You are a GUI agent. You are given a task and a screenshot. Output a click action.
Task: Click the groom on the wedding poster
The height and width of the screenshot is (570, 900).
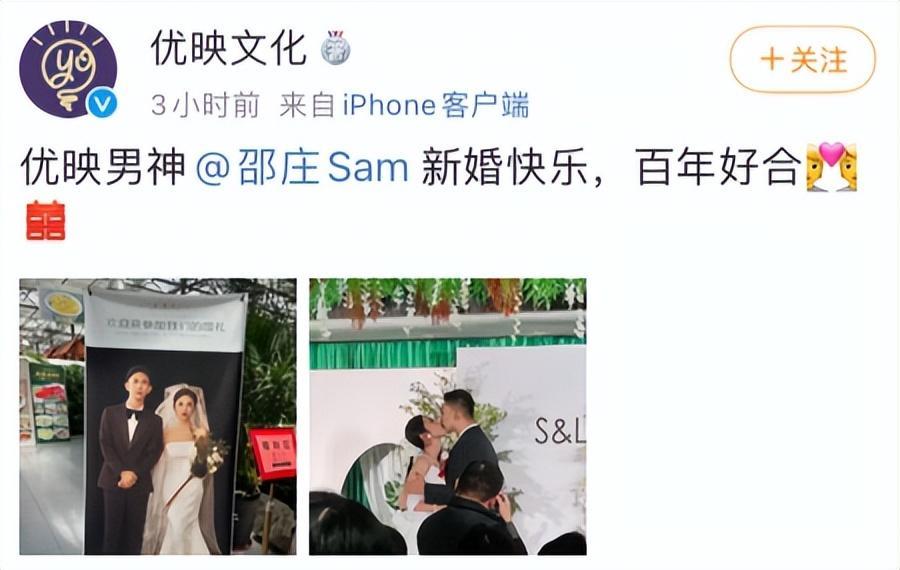[129, 459]
